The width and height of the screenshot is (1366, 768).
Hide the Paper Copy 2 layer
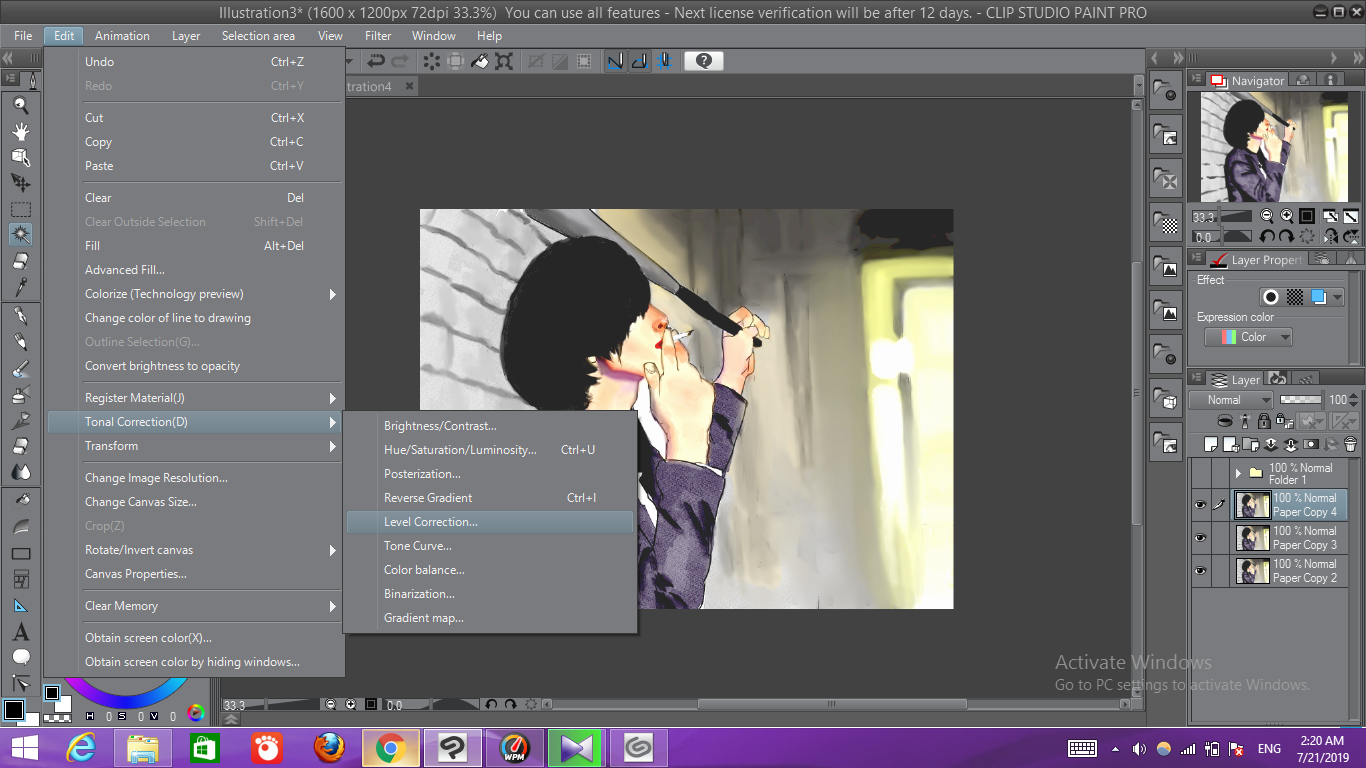coord(1200,571)
